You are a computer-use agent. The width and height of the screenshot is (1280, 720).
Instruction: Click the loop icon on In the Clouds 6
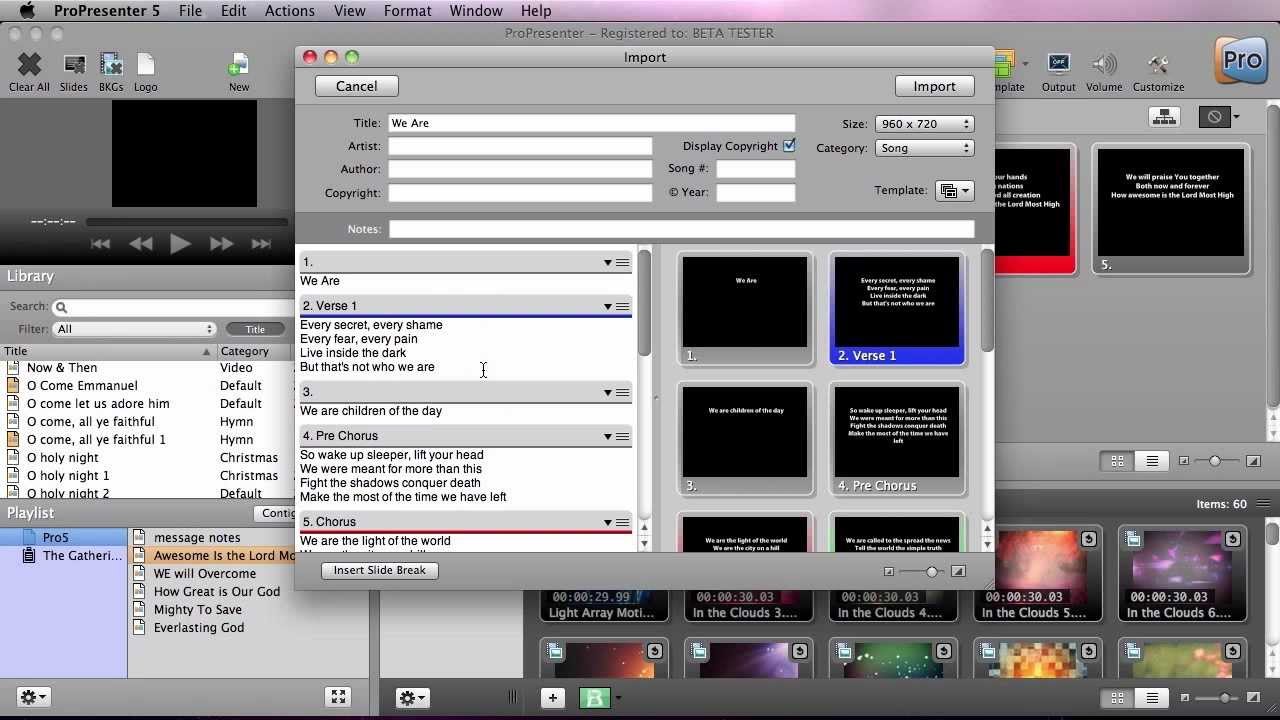[1233, 539]
